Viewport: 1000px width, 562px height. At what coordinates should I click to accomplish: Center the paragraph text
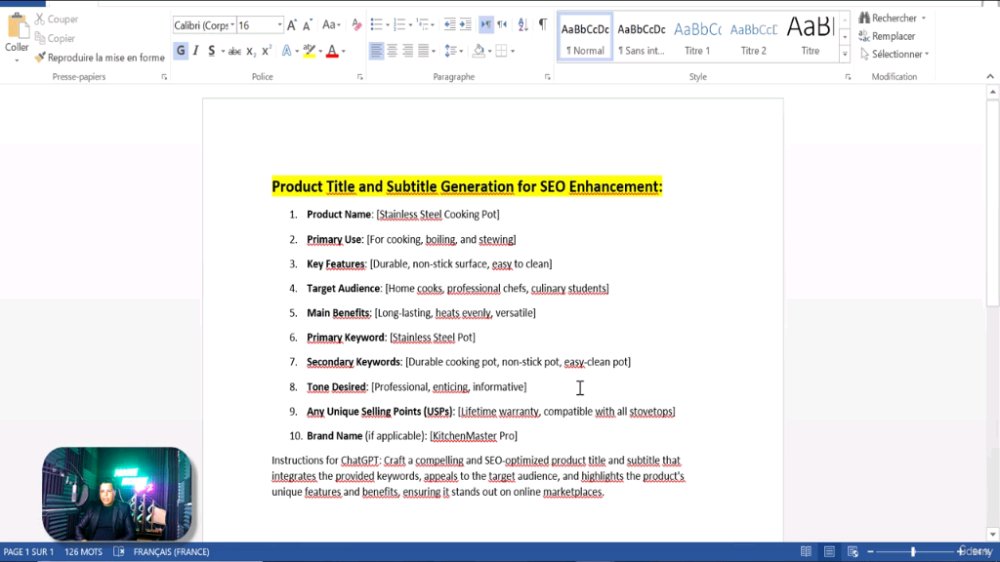392,51
